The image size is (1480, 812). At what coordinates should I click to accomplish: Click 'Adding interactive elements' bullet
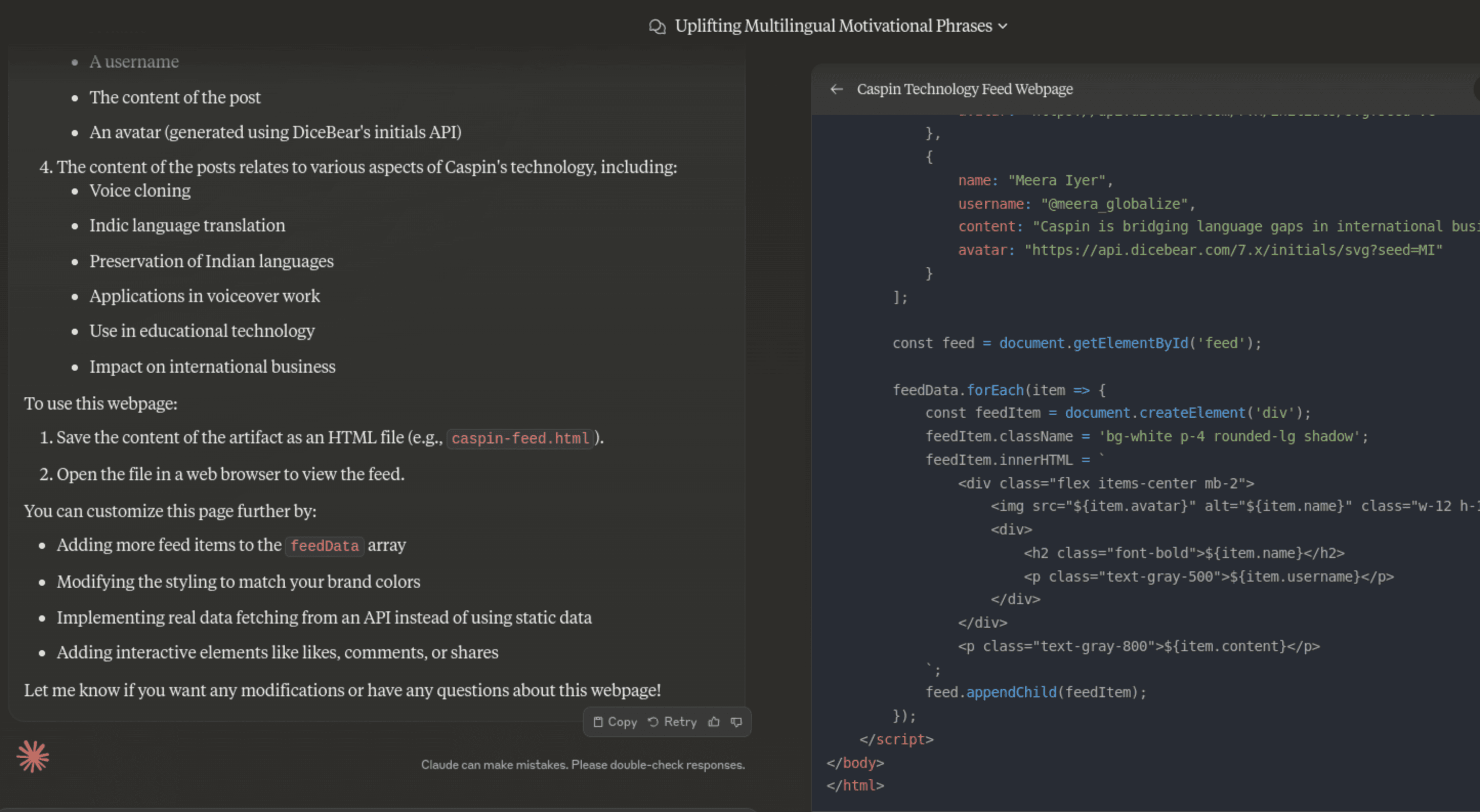(278, 652)
